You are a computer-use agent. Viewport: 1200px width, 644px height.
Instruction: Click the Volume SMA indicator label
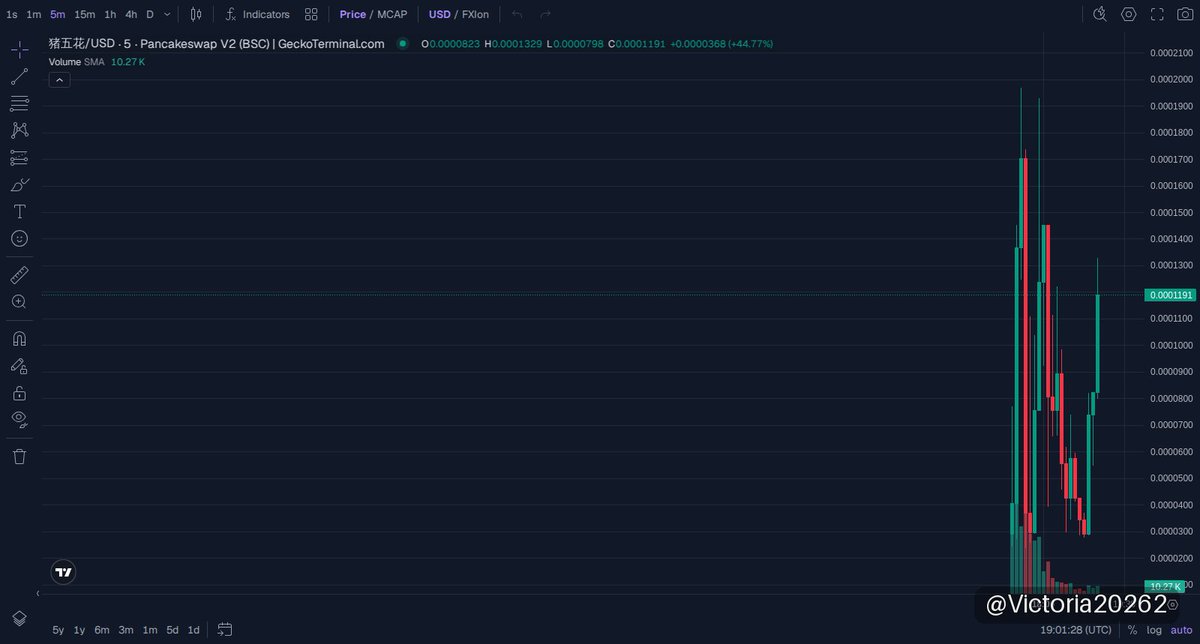click(77, 62)
